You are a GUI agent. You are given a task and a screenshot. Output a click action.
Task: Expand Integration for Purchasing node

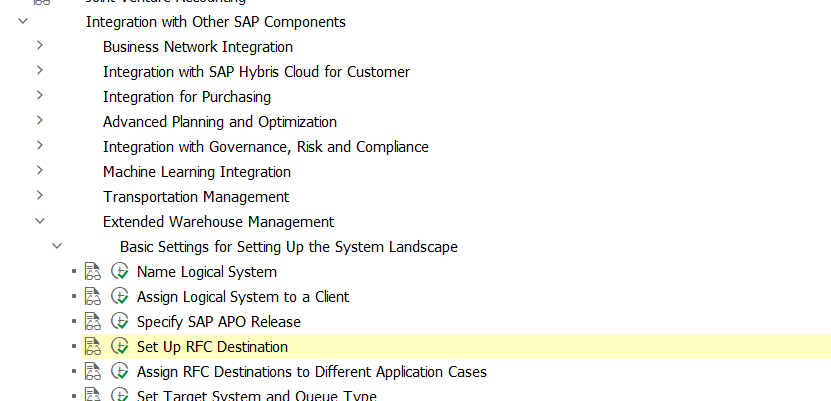point(40,95)
